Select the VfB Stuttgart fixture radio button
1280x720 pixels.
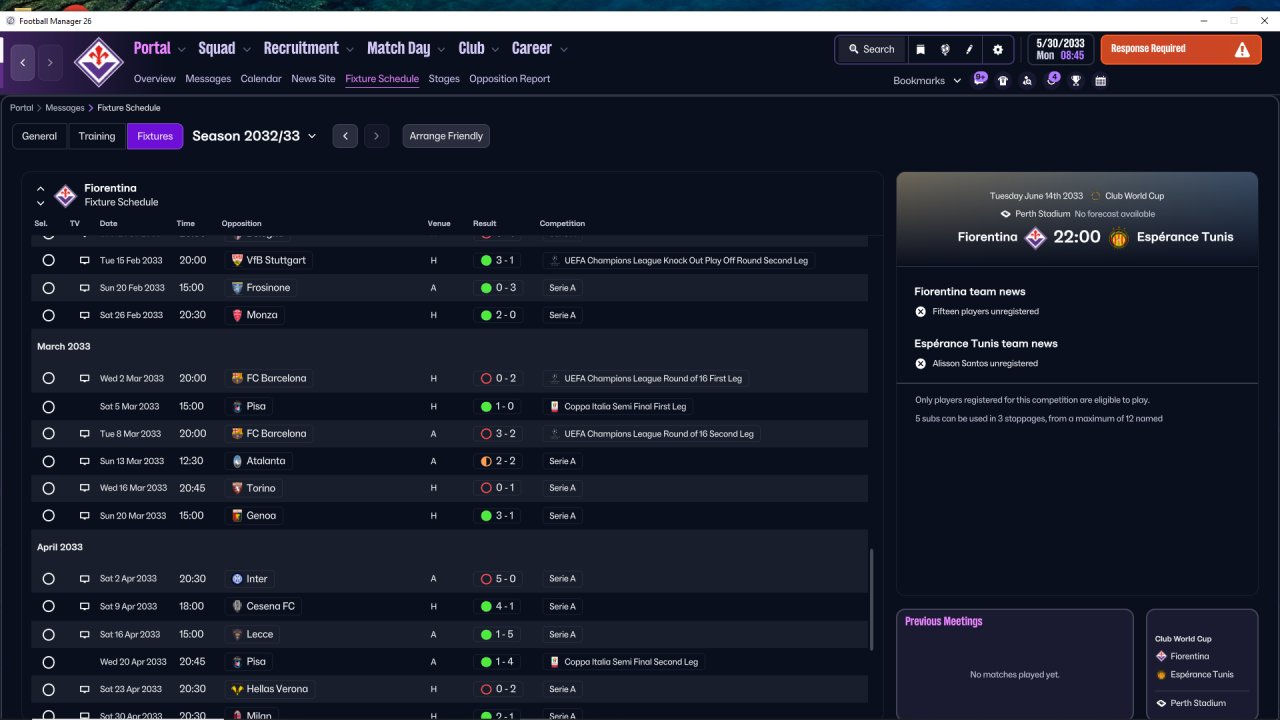(x=48, y=260)
